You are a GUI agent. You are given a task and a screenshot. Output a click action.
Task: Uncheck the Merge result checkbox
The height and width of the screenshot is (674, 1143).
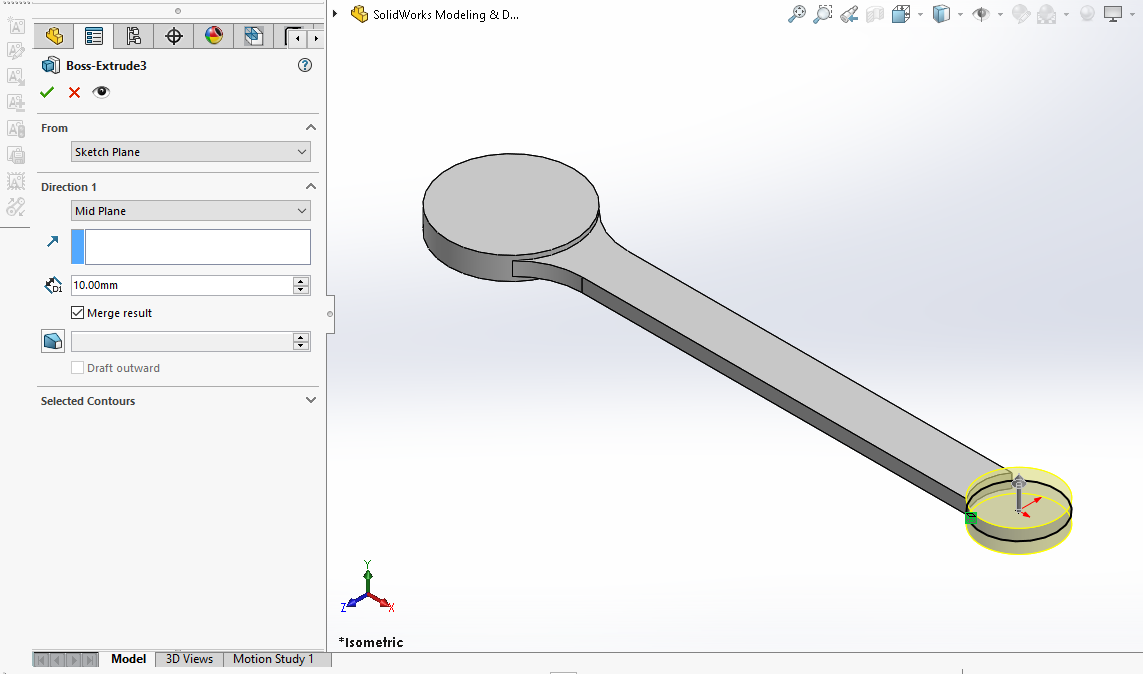[x=78, y=313]
